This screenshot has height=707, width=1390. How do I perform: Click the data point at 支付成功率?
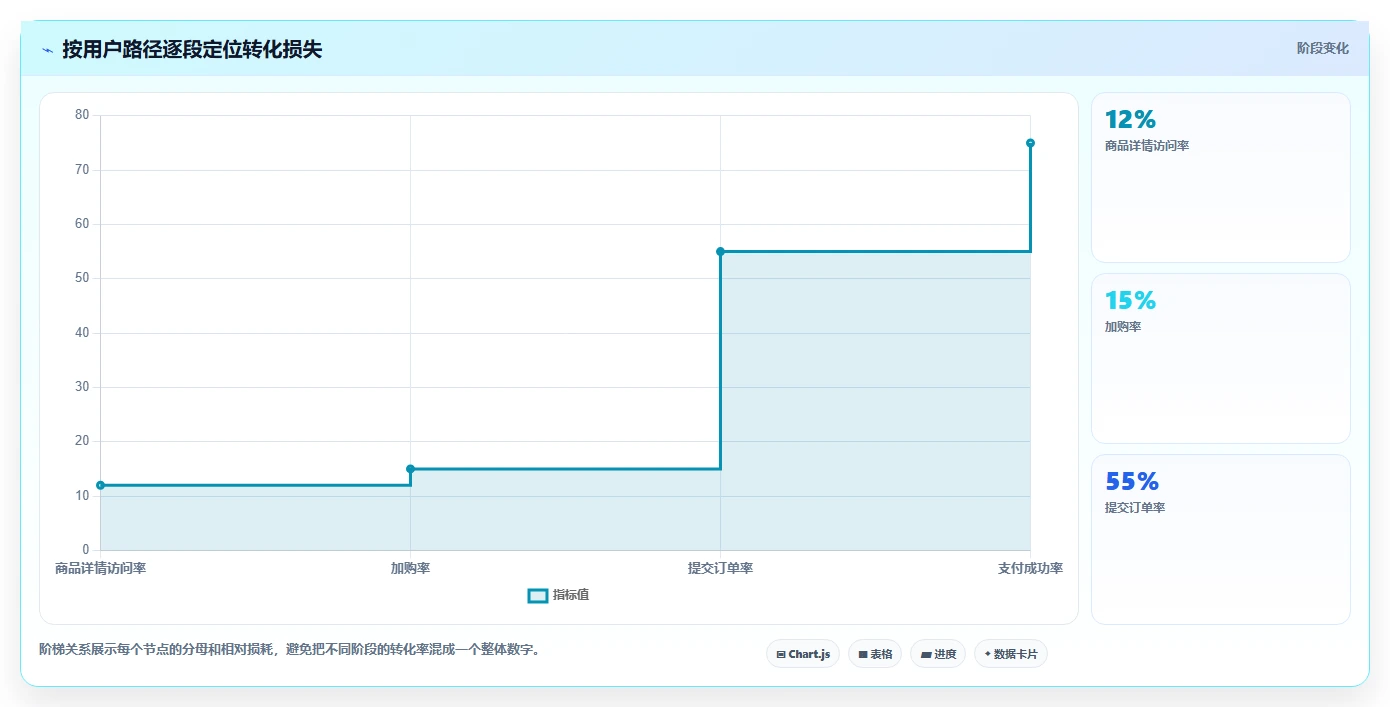pyautogui.click(x=1030, y=143)
